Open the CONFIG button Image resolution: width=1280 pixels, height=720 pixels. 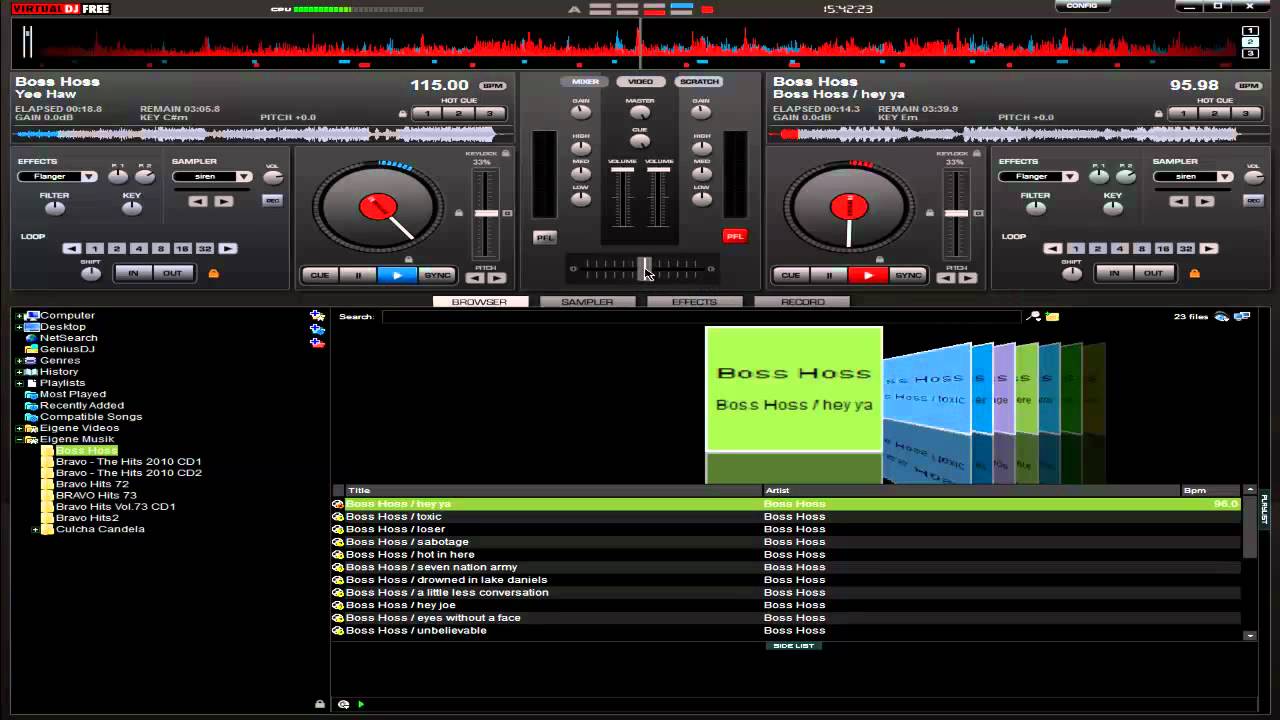1082,6
